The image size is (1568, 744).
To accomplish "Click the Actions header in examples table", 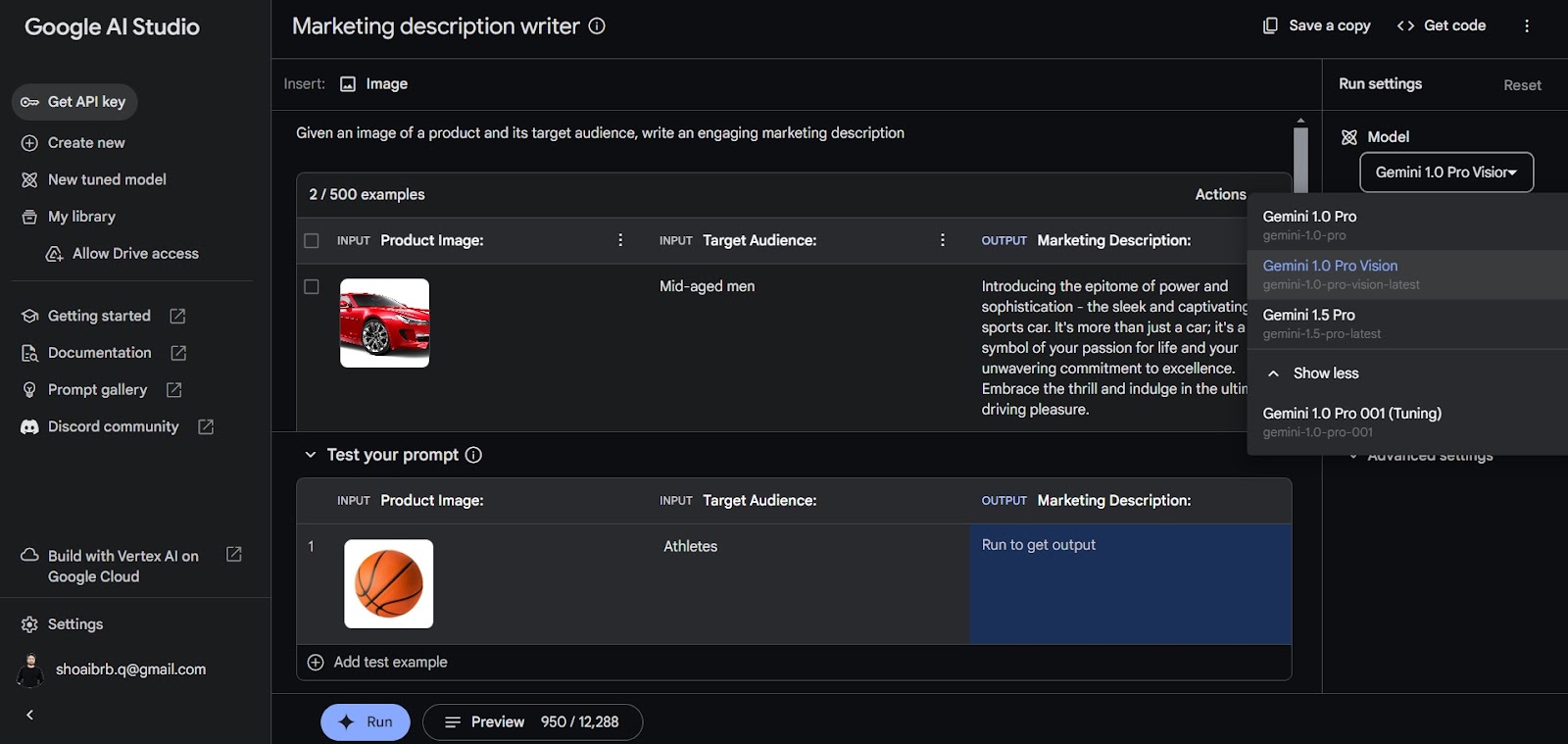I will tap(1220, 195).
